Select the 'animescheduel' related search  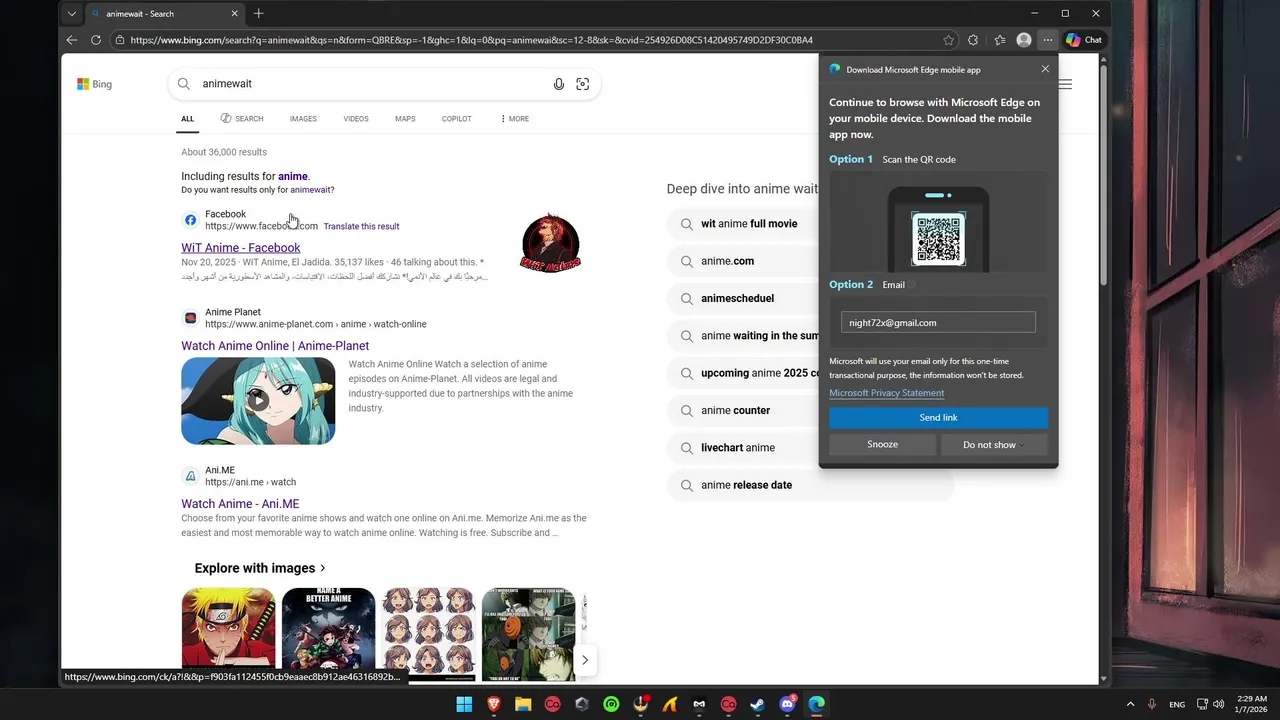pos(737,298)
